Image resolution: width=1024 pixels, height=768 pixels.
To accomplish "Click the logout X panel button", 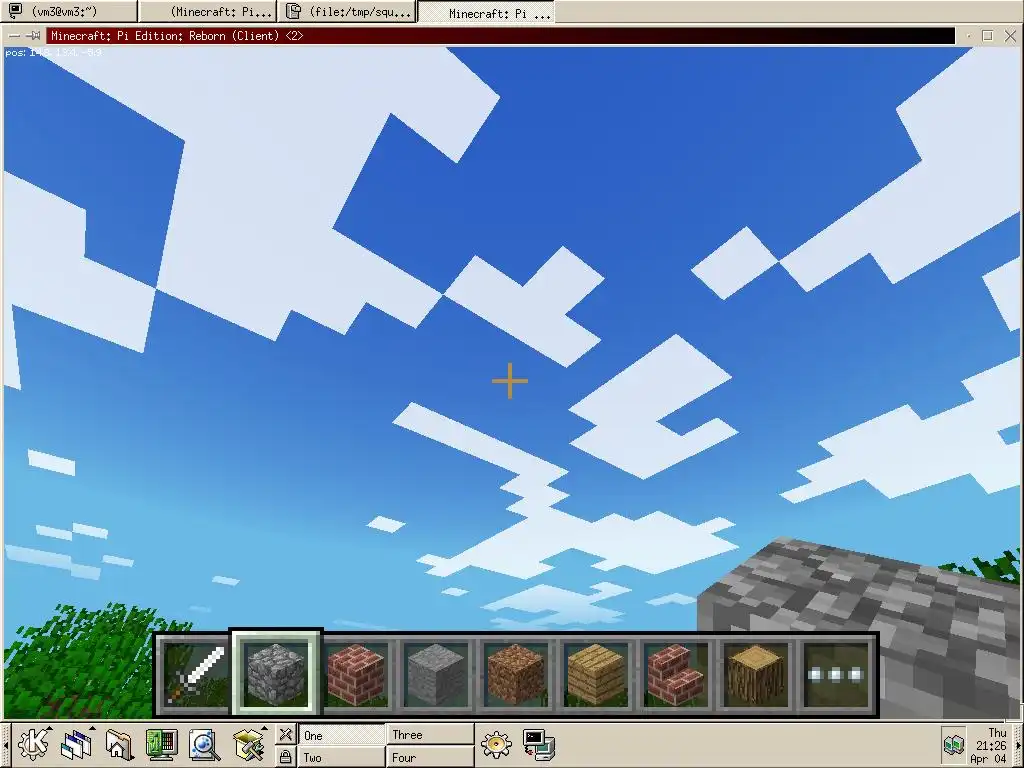I will [x=285, y=734].
